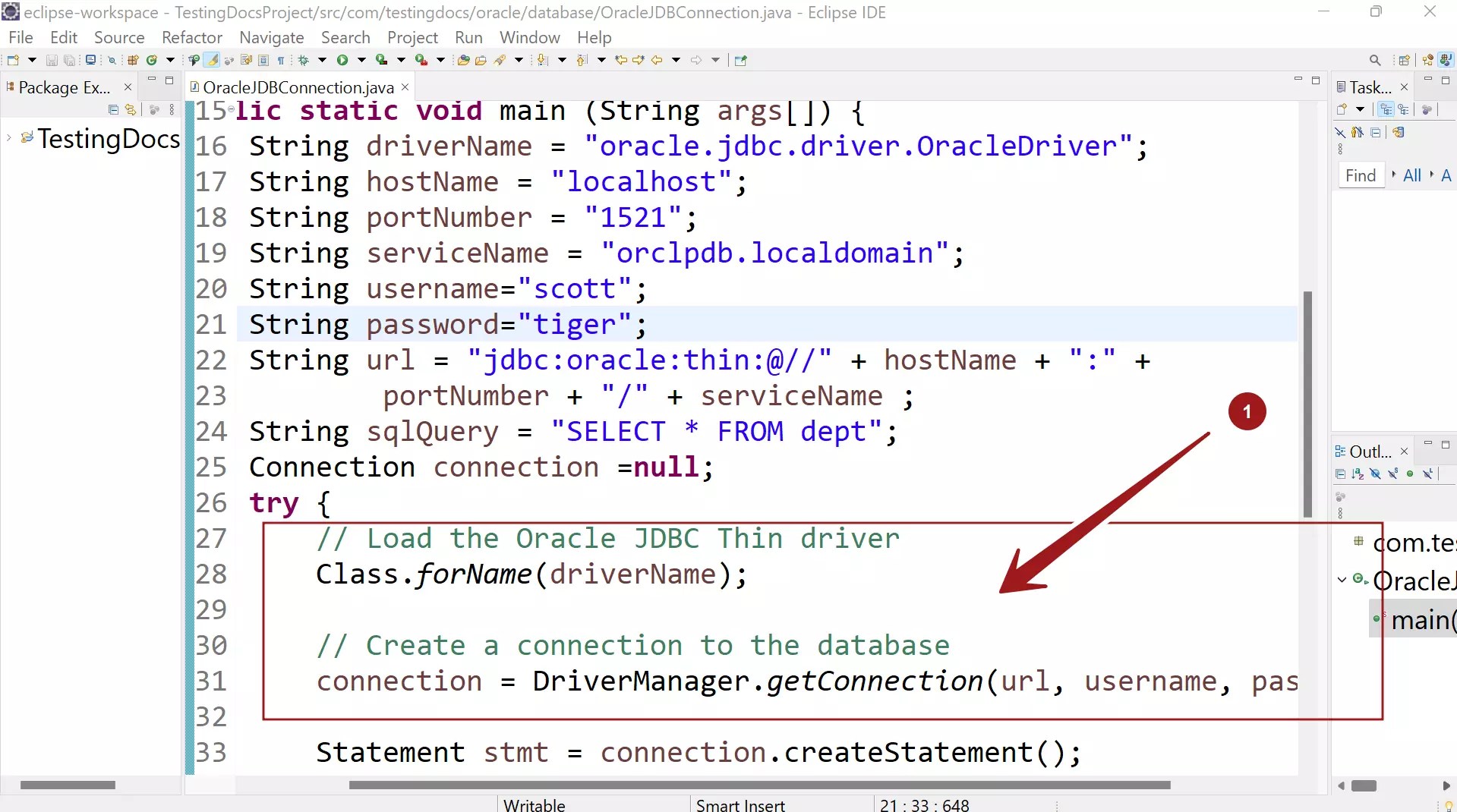Expand the TestingDocs project node
1457x812 pixels.
(x=8, y=139)
